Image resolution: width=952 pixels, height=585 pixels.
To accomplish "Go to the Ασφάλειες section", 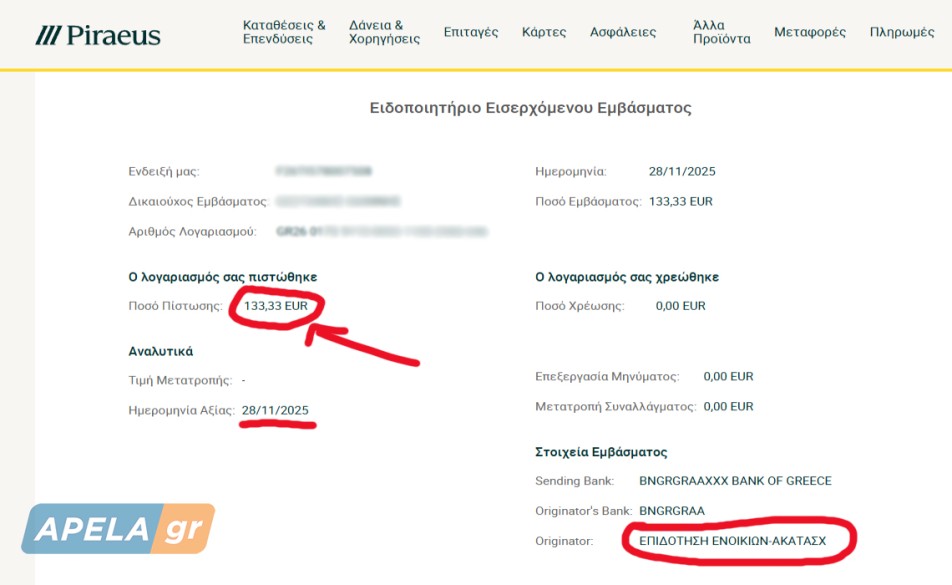I will pyautogui.click(x=623, y=32).
